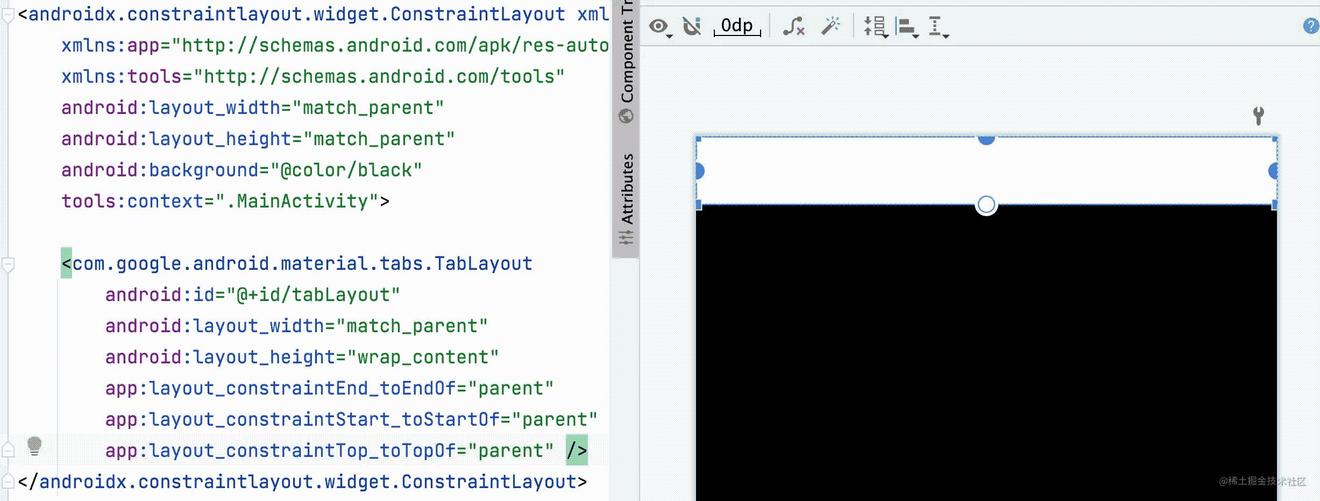This screenshot has width=1320, height=501.
Task: Click the left constraint anchor of TabLayout
Action: coord(698,171)
